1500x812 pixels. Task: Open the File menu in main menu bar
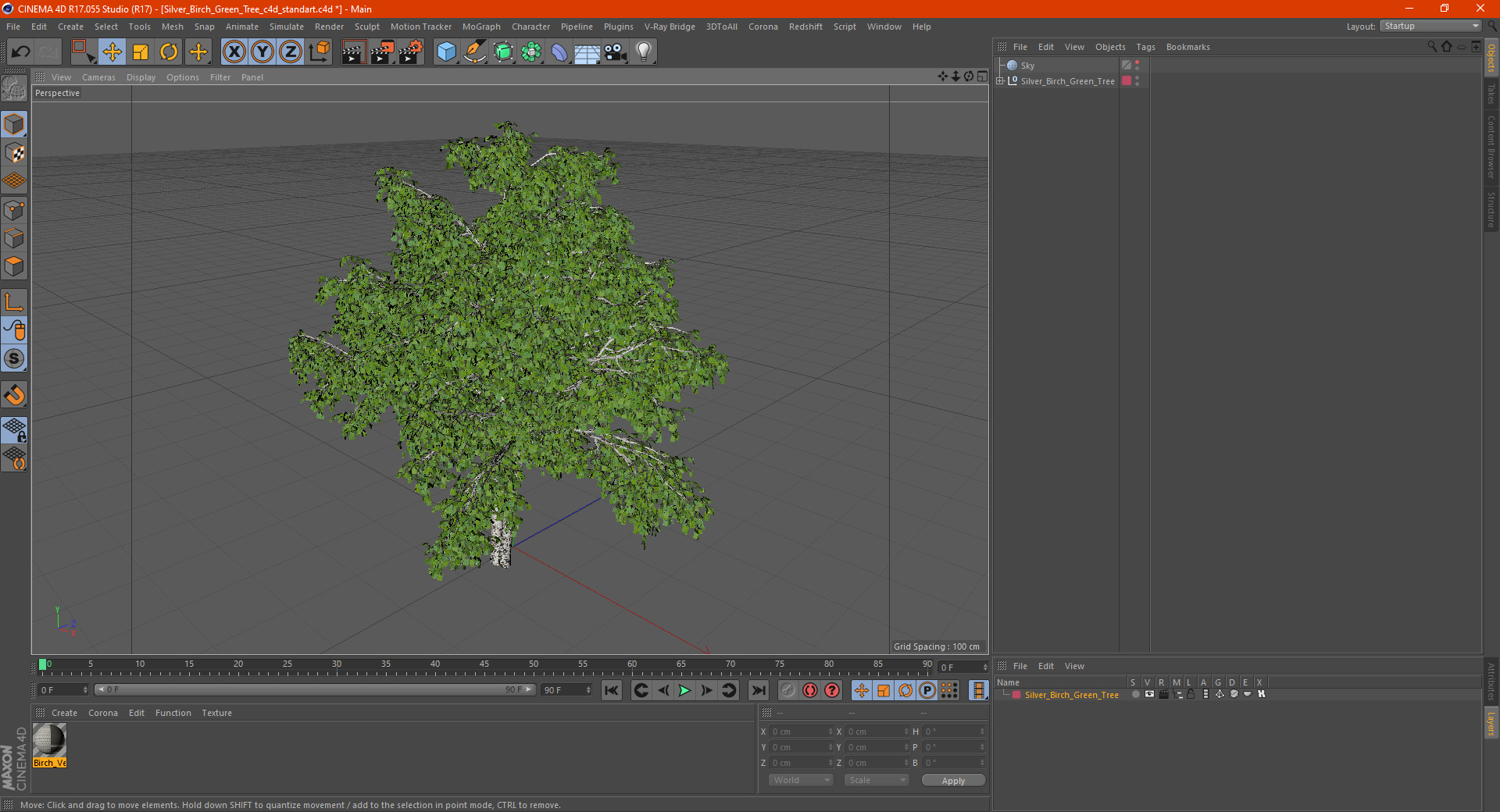coord(13,27)
